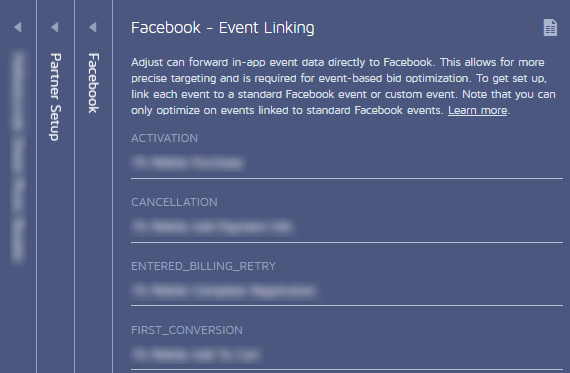Open the blurred event value under ACTIVATION
Image resolution: width=570 pixels, height=373 pixels.
pos(188,163)
